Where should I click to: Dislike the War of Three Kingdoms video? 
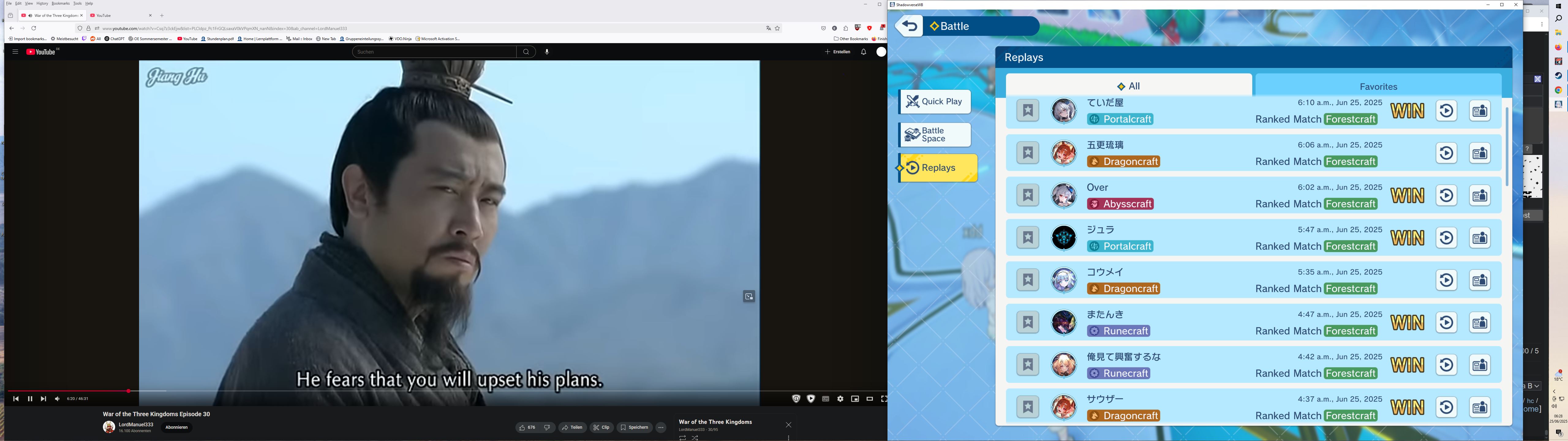[x=547, y=428]
